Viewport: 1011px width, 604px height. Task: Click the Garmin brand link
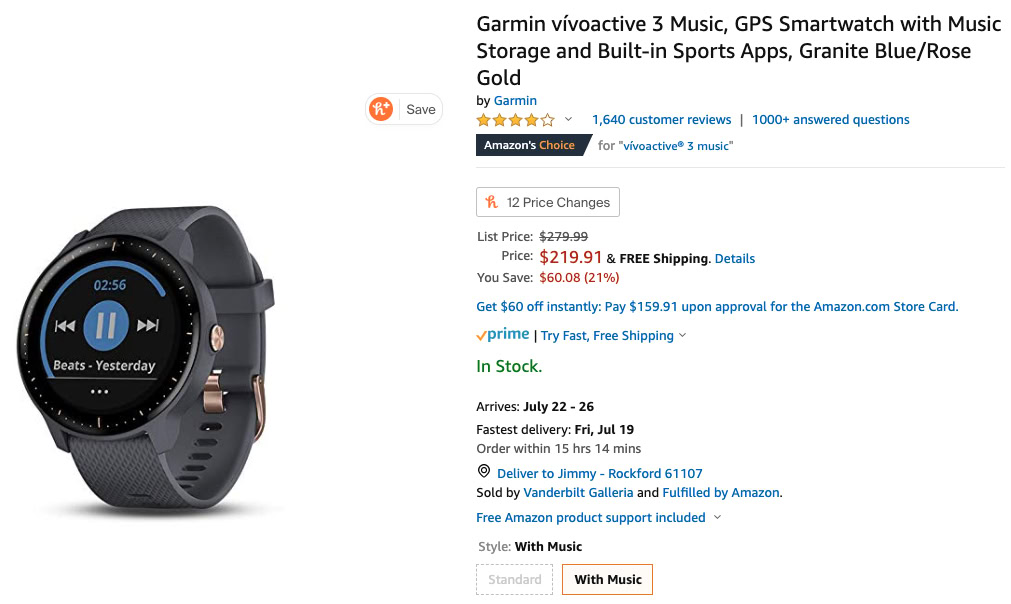tap(515, 100)
